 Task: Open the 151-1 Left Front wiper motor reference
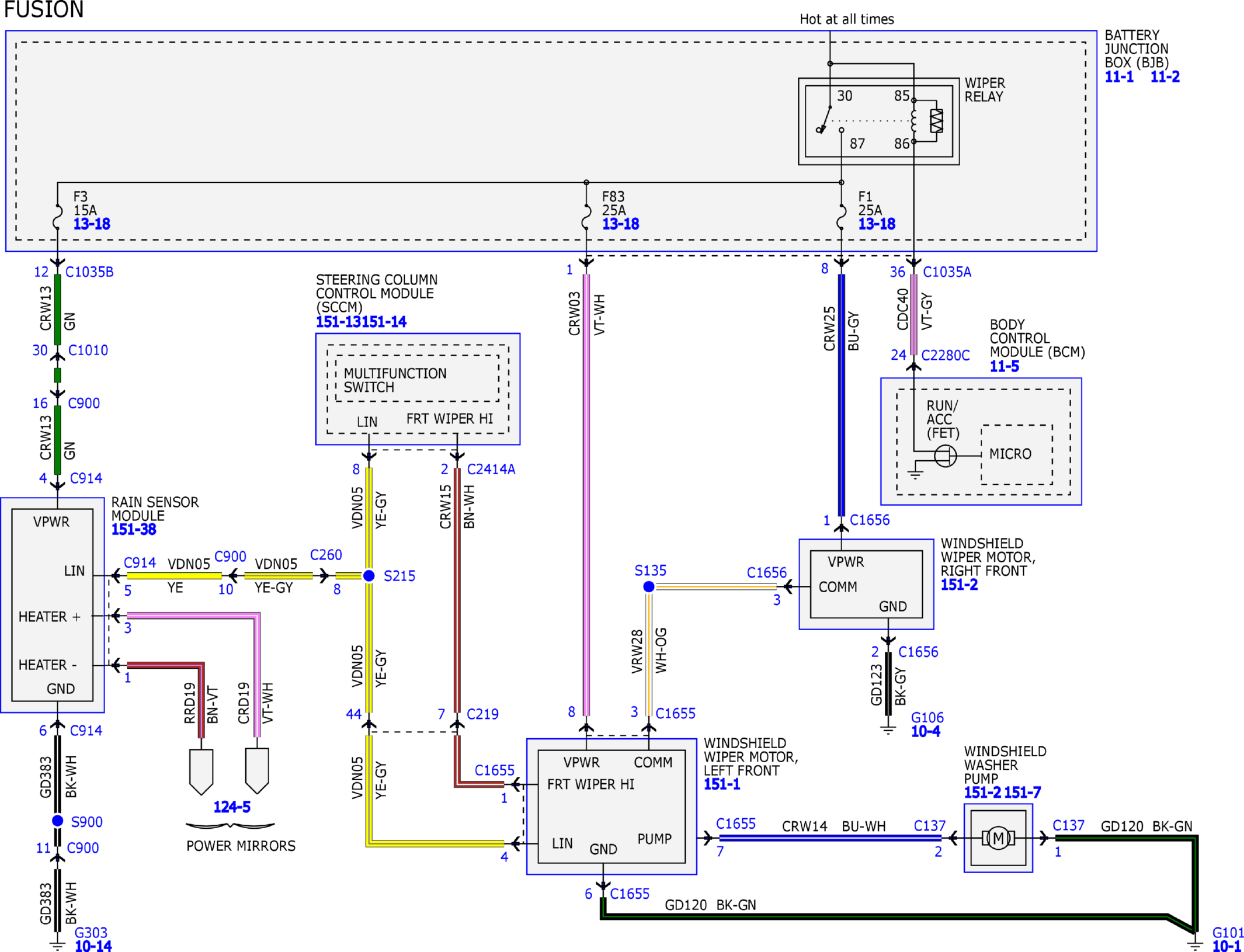click(x=722, y=784)
